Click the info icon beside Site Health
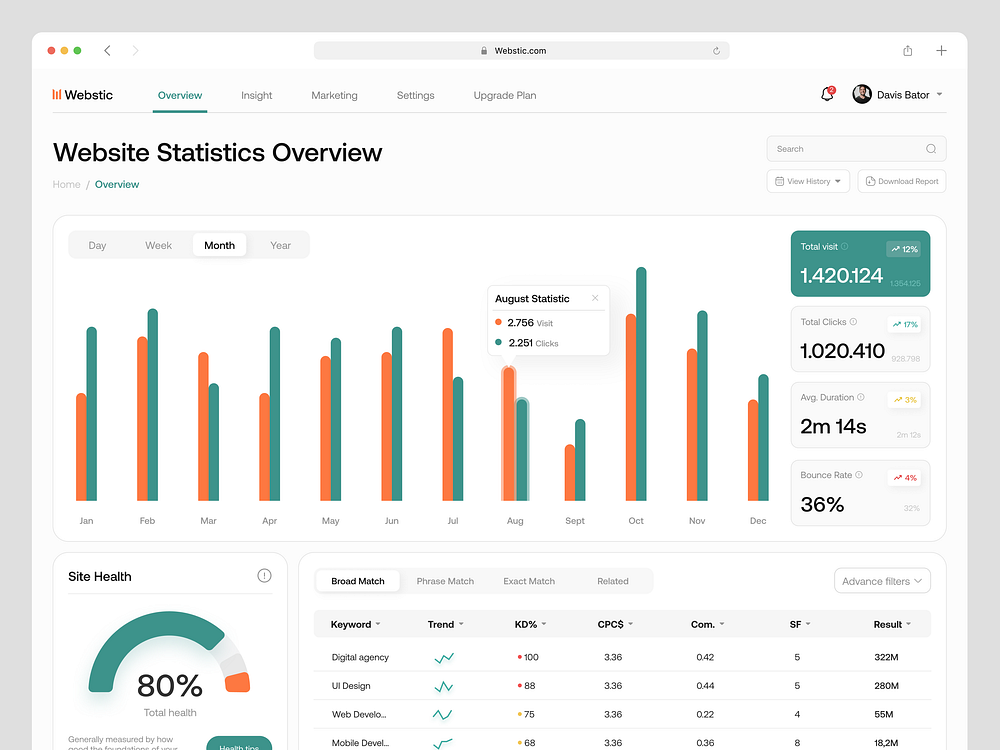This screenshot has width=1000, height=750. click(x=264, y=575)
